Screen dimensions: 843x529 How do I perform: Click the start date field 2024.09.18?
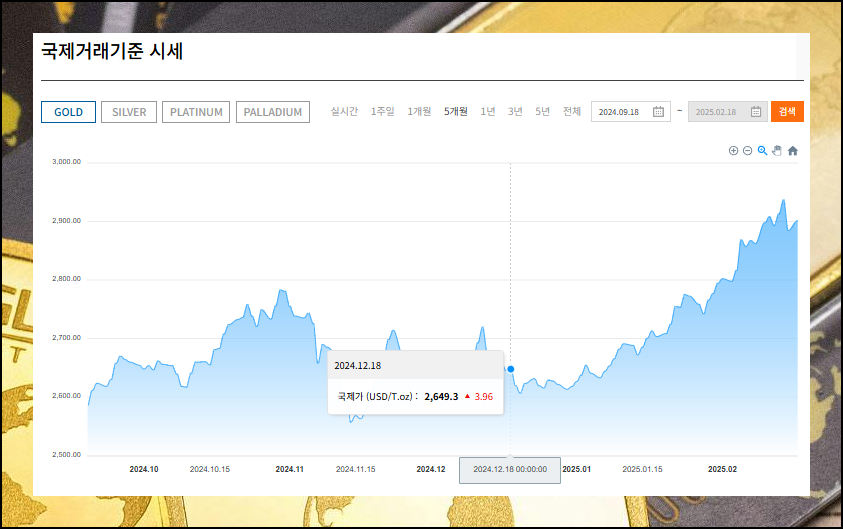[x=631, y=112]
